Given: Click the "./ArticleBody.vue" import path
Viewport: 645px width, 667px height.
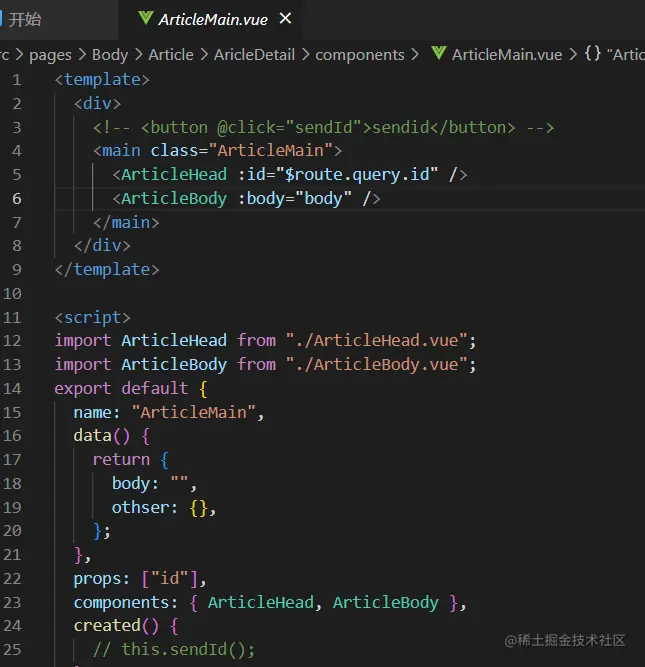Looking at the screenshot, I should point(376,365).
